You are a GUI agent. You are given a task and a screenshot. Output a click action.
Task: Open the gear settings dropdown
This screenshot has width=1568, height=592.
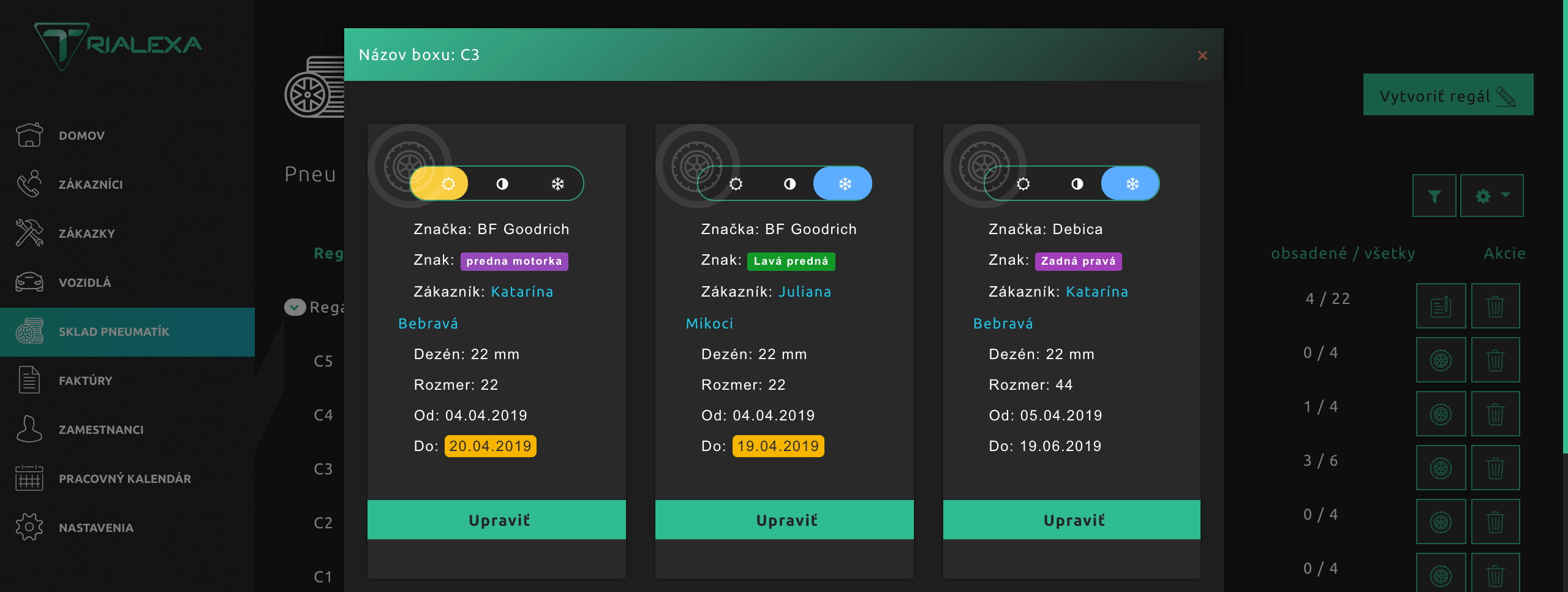1491,196
